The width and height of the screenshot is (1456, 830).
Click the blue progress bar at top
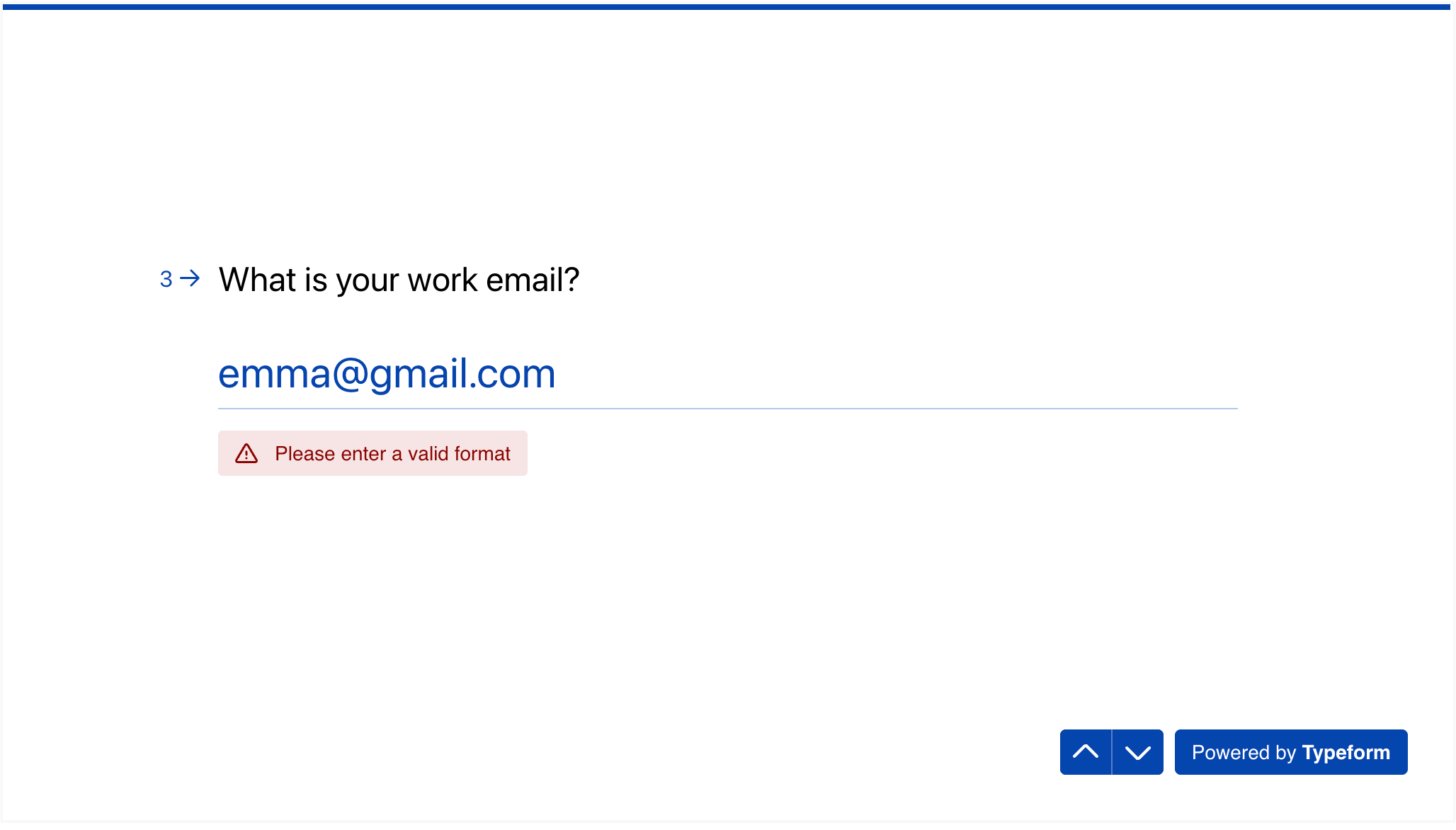(727, 7)
